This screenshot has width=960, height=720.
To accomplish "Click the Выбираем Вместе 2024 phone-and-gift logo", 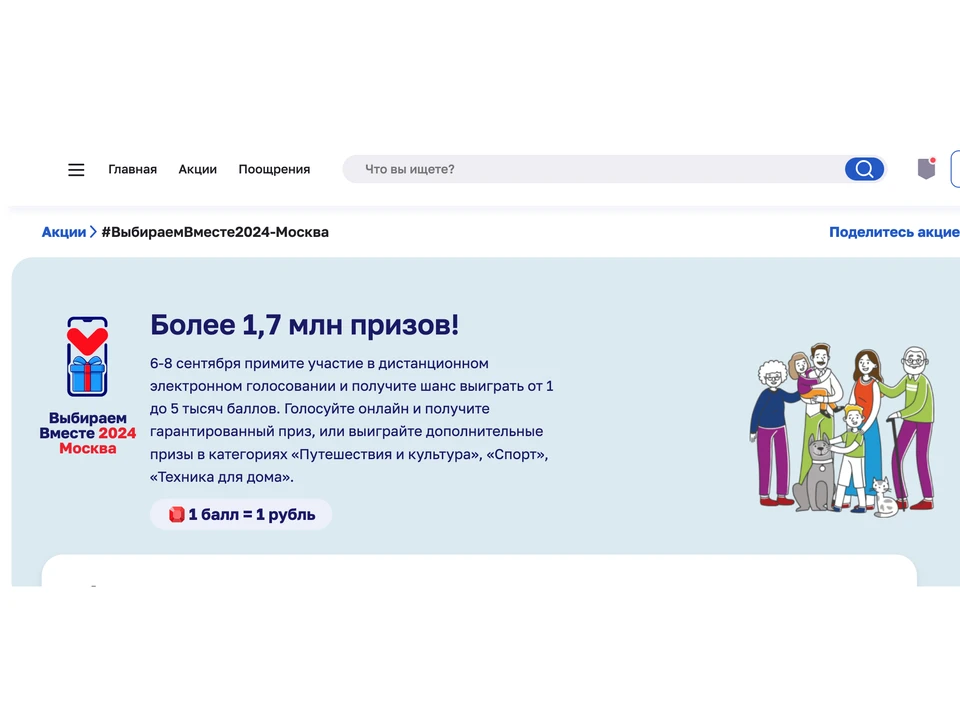I will pyautogui.click(x=87, y=358).
